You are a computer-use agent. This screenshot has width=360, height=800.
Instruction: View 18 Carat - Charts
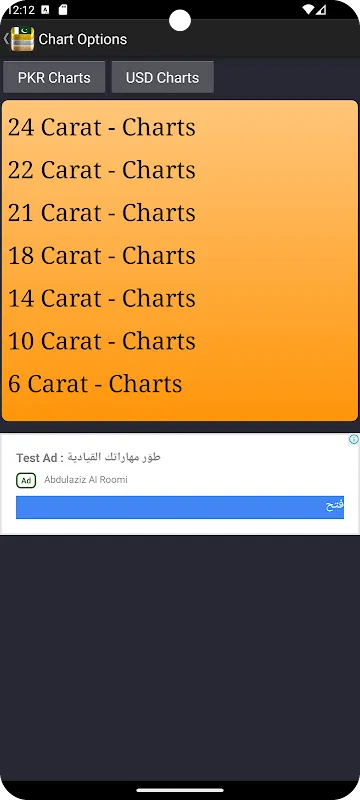(x=101, y=256)
